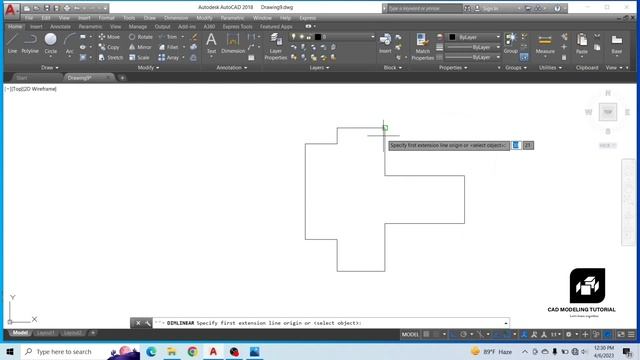This screenshot has height=360, width=640.
Task: Open the Express menu in menu bar
Action: click(x=307, y=18)
